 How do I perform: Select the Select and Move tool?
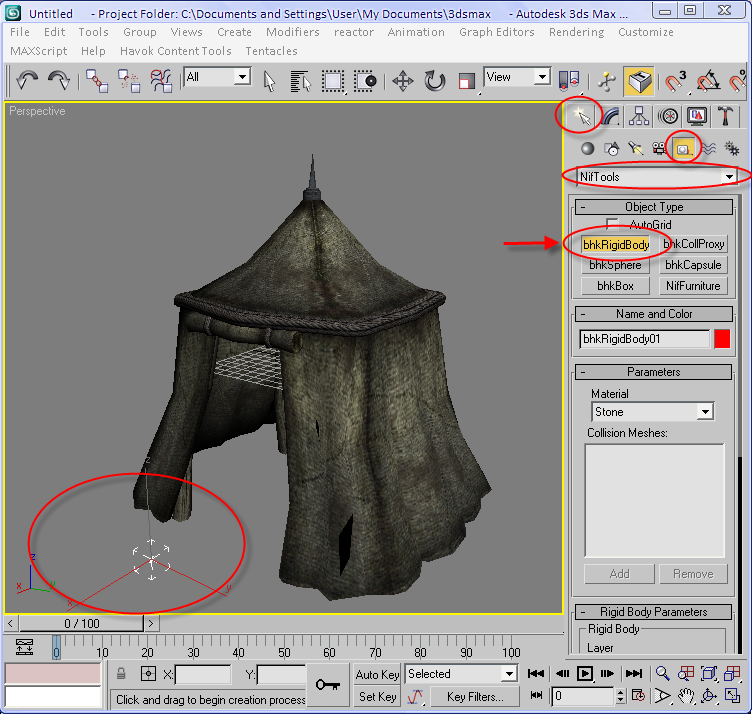point(403,80)
